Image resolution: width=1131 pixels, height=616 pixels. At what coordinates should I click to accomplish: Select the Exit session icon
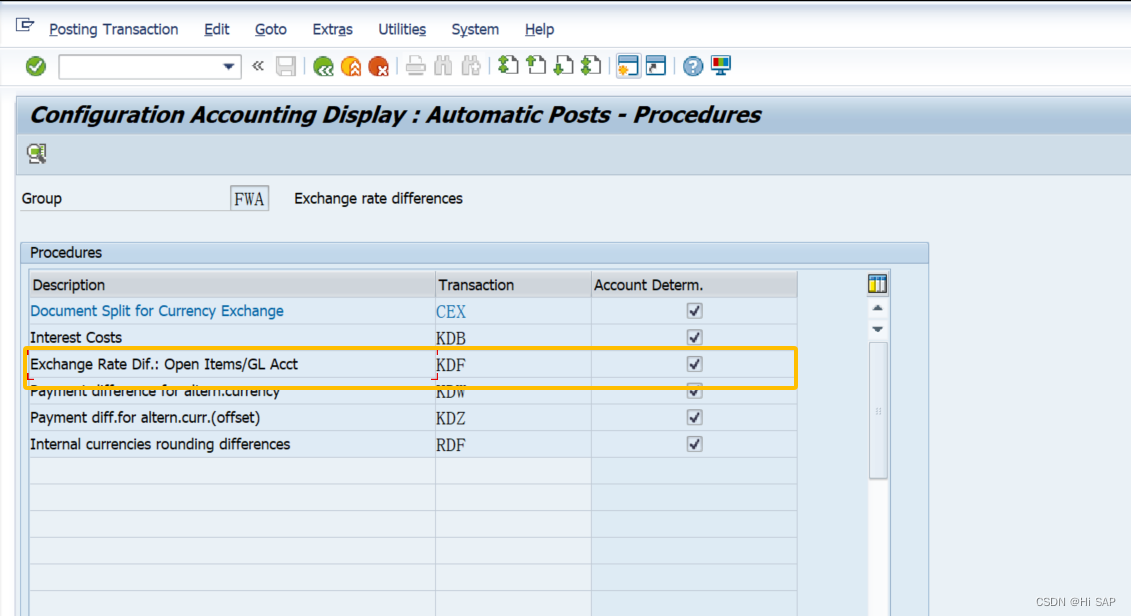pos(348,65)
